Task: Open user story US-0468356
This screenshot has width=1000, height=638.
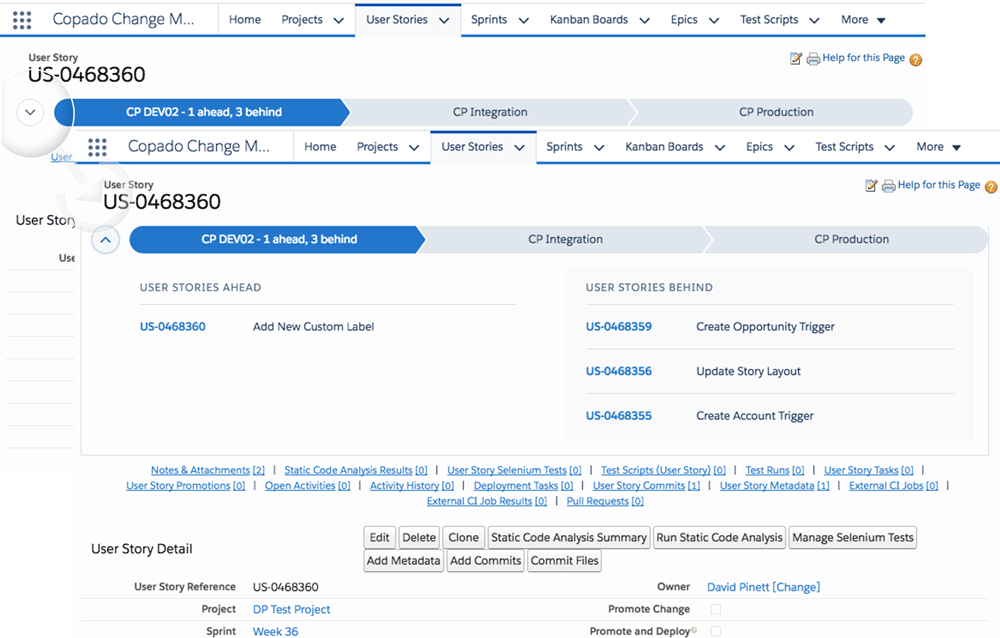Action: click(619, 371)
